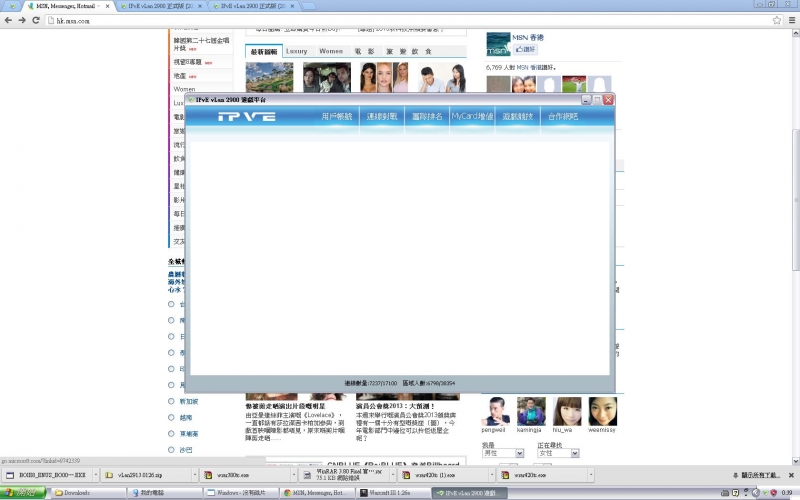The height and width of the screenshot is (500, 800).
Task: Click the IPVE logo in the vLan window
Action: point(247,116)
